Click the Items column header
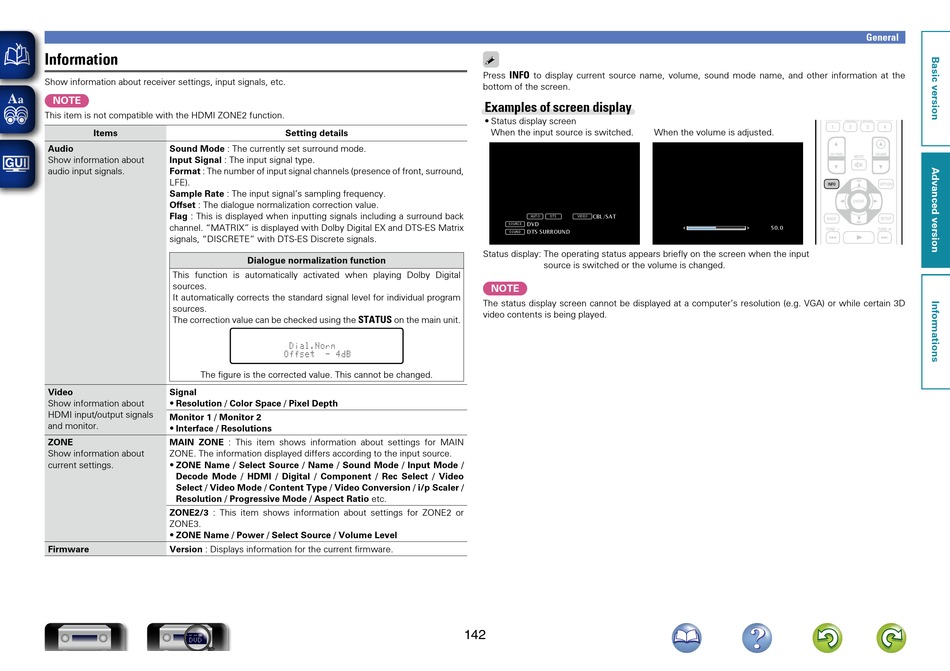The image size is (950, 671). pyautogui.click(x=105, y=133)
